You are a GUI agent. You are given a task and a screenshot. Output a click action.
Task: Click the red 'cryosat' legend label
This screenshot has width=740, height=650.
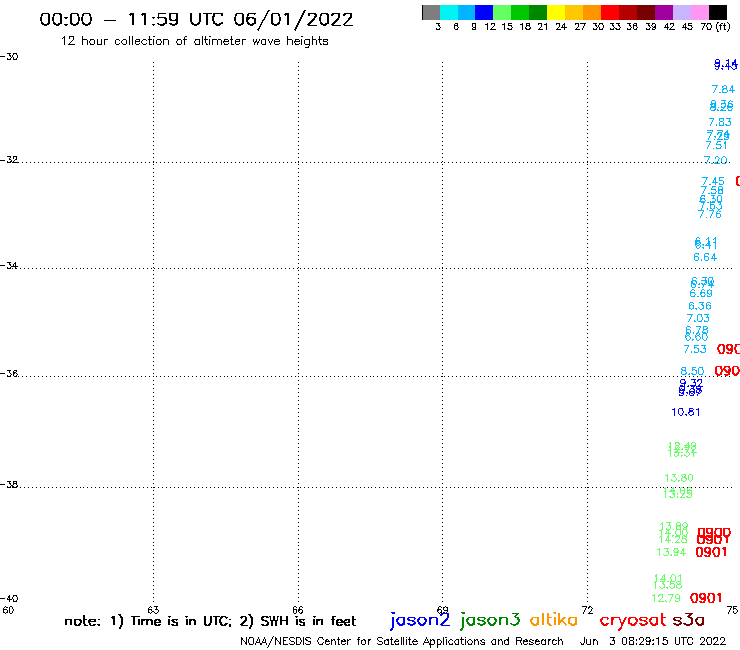tap(633, 620)
